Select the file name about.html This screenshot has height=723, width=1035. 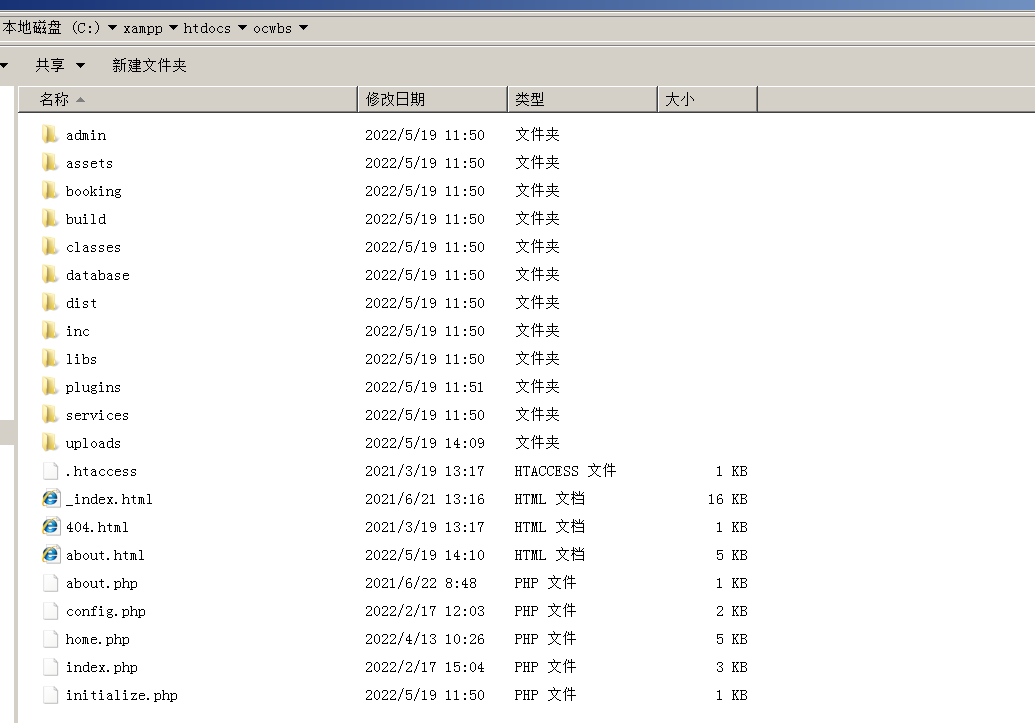(105, 555)
